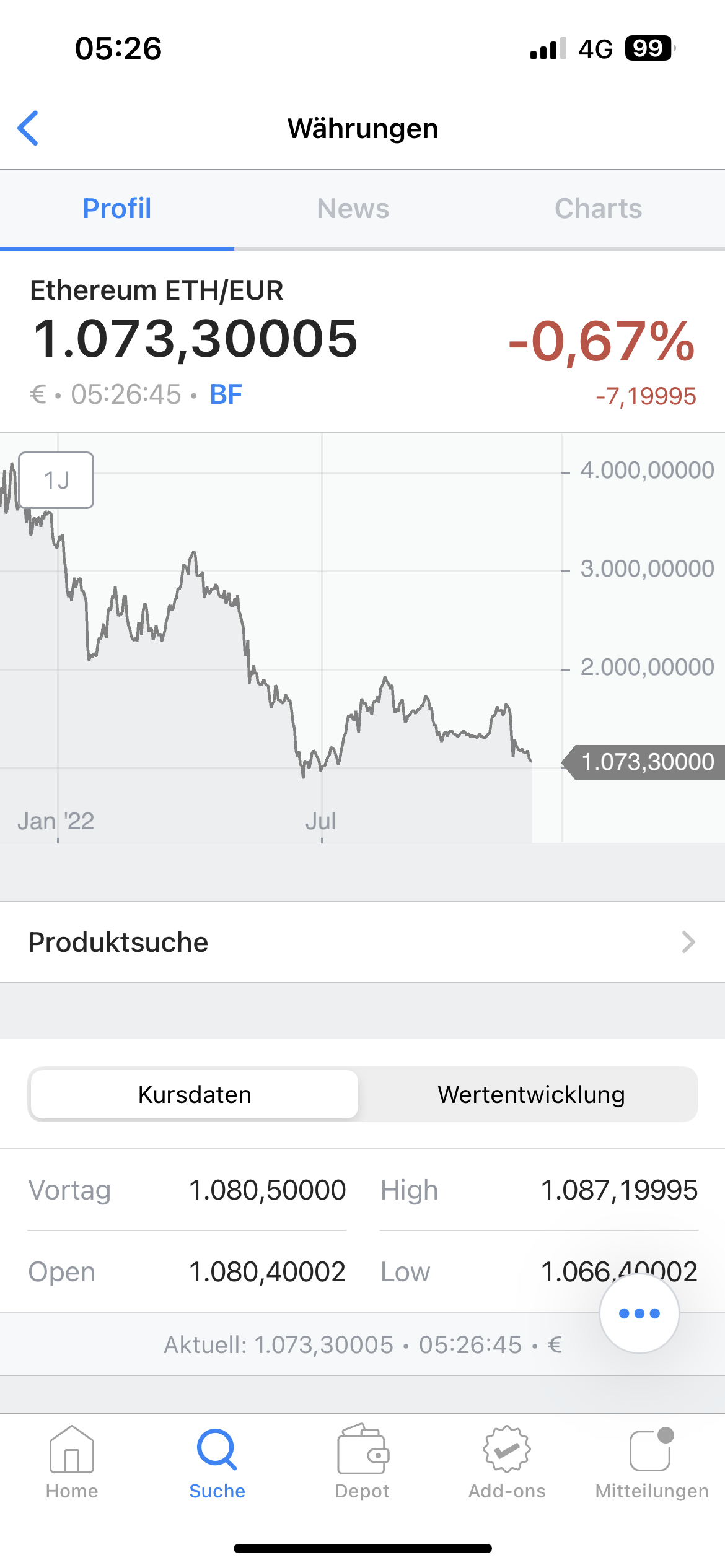Image resolution: width=725 pixels, height=1568 pixels.
Task: Open the Home tab icon
Action: (x=72, y=1449)
